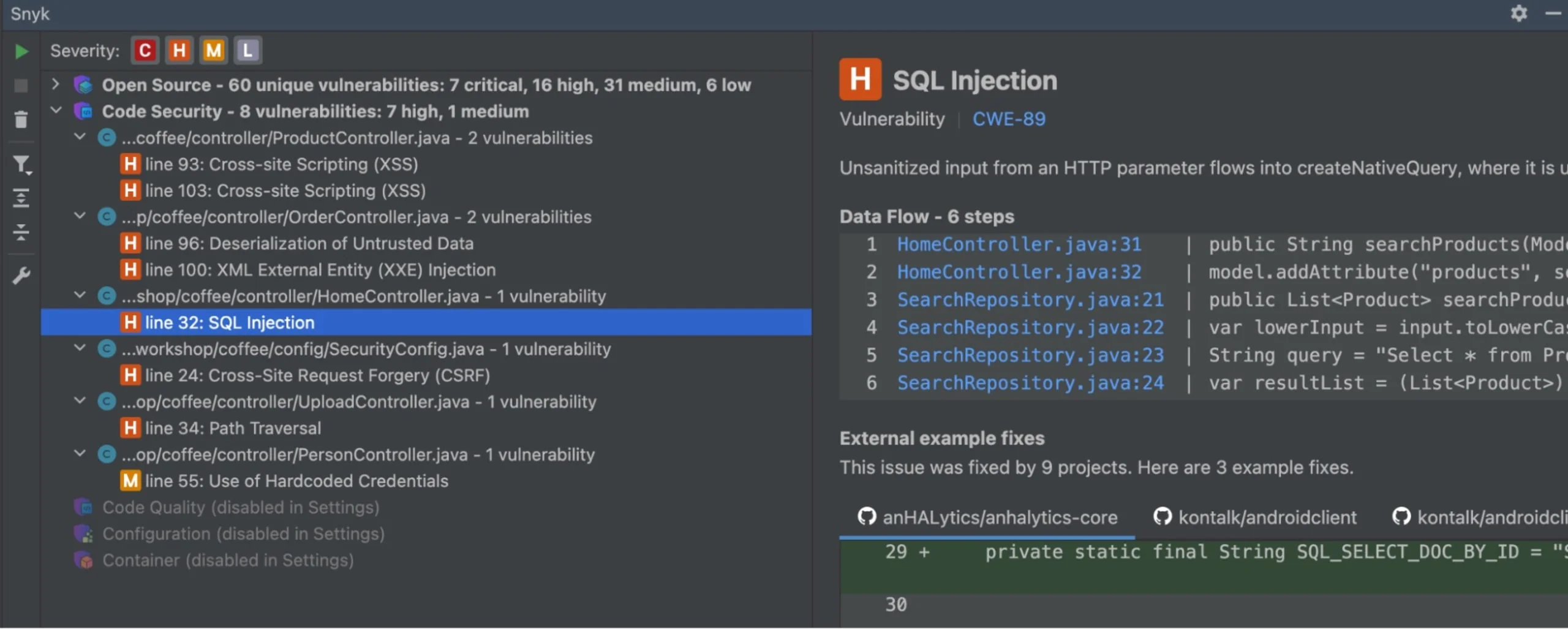The width and height of the screenshot is (1568, 629).
Task: Run a new Snyk scan
Action: [21, 51]
